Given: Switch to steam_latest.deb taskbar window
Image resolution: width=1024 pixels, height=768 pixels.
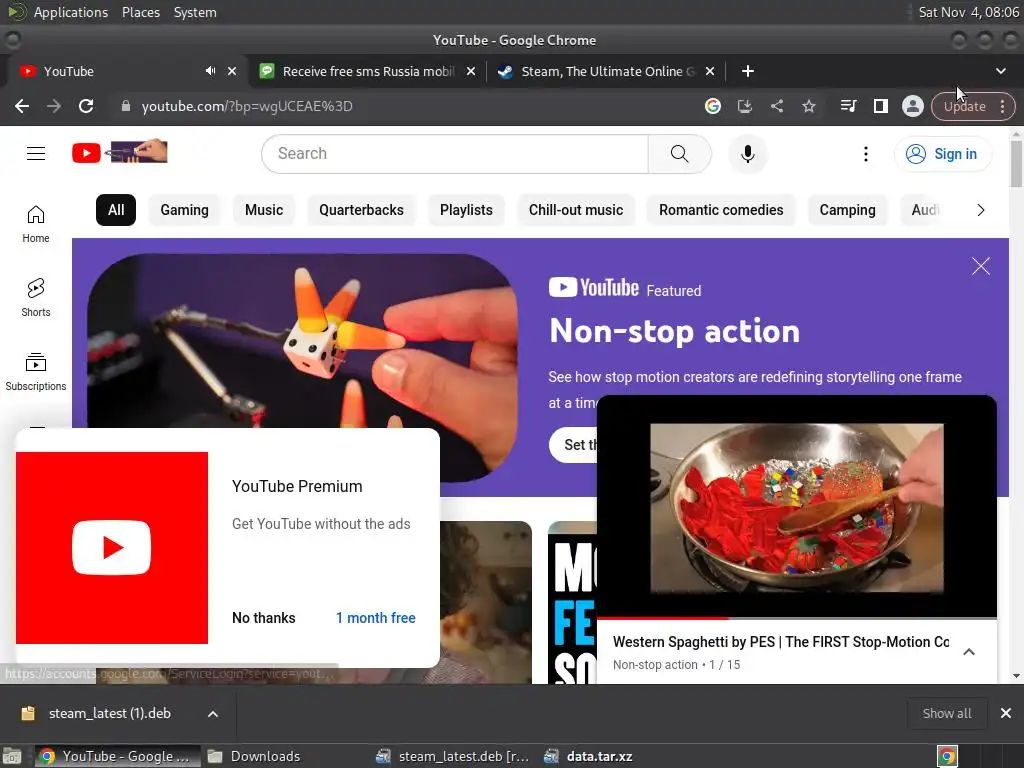Looking at the screenshot, I should click(x=454, y=756).
